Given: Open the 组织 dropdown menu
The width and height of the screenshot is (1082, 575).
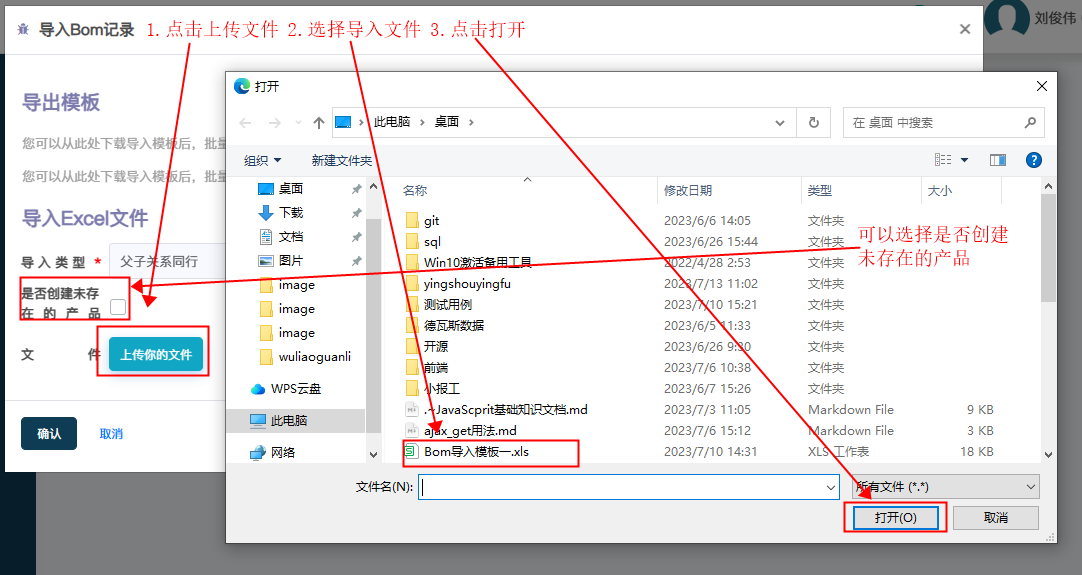Looking at the screenshot, I should point(262,161).
